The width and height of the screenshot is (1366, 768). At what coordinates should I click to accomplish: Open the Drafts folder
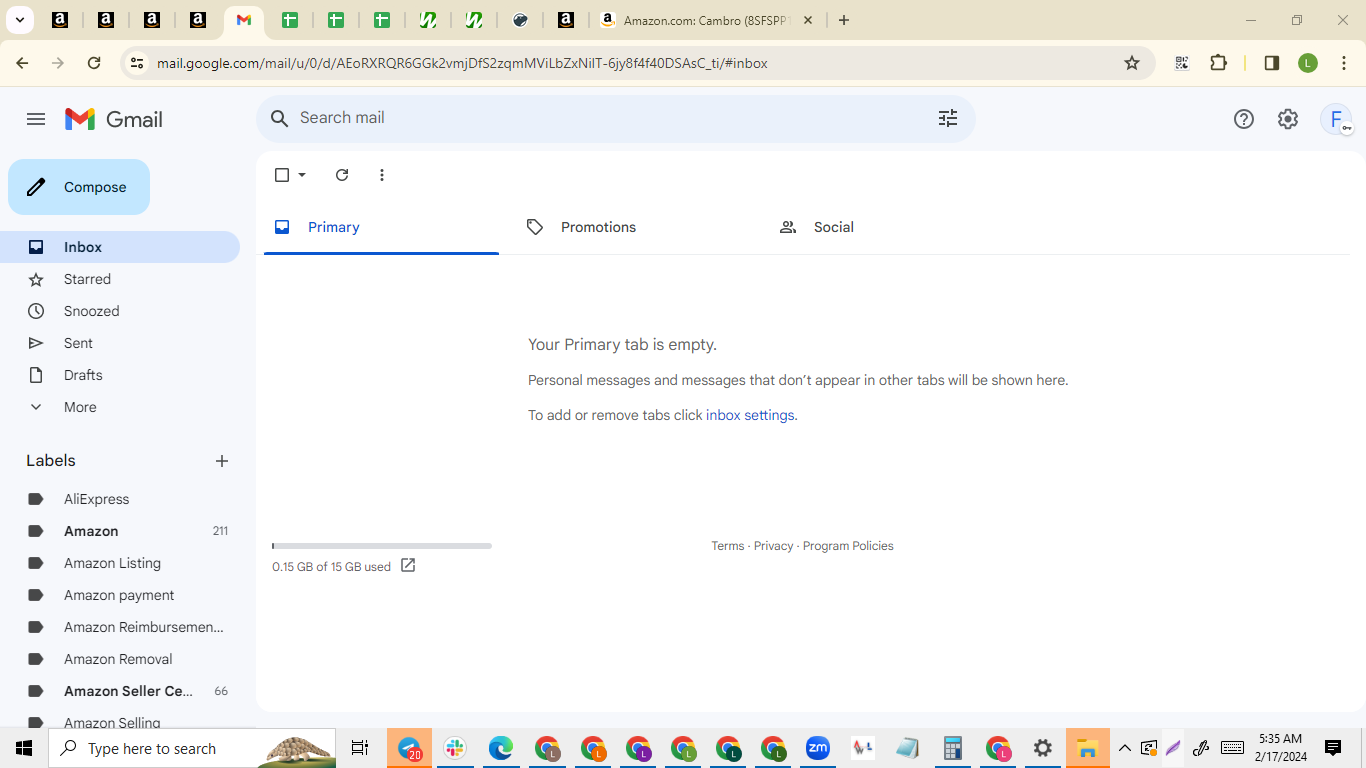point(120,375)
